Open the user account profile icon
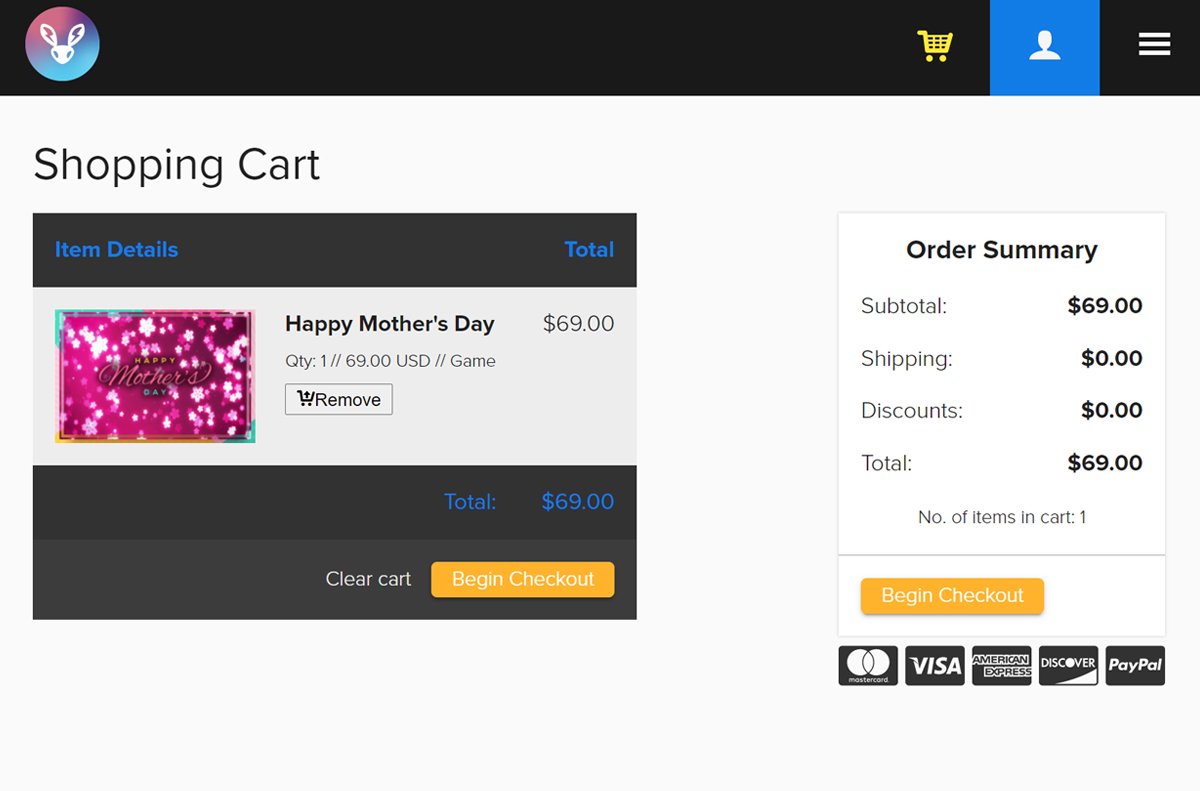1200x791 pixels. (1045, 48)
